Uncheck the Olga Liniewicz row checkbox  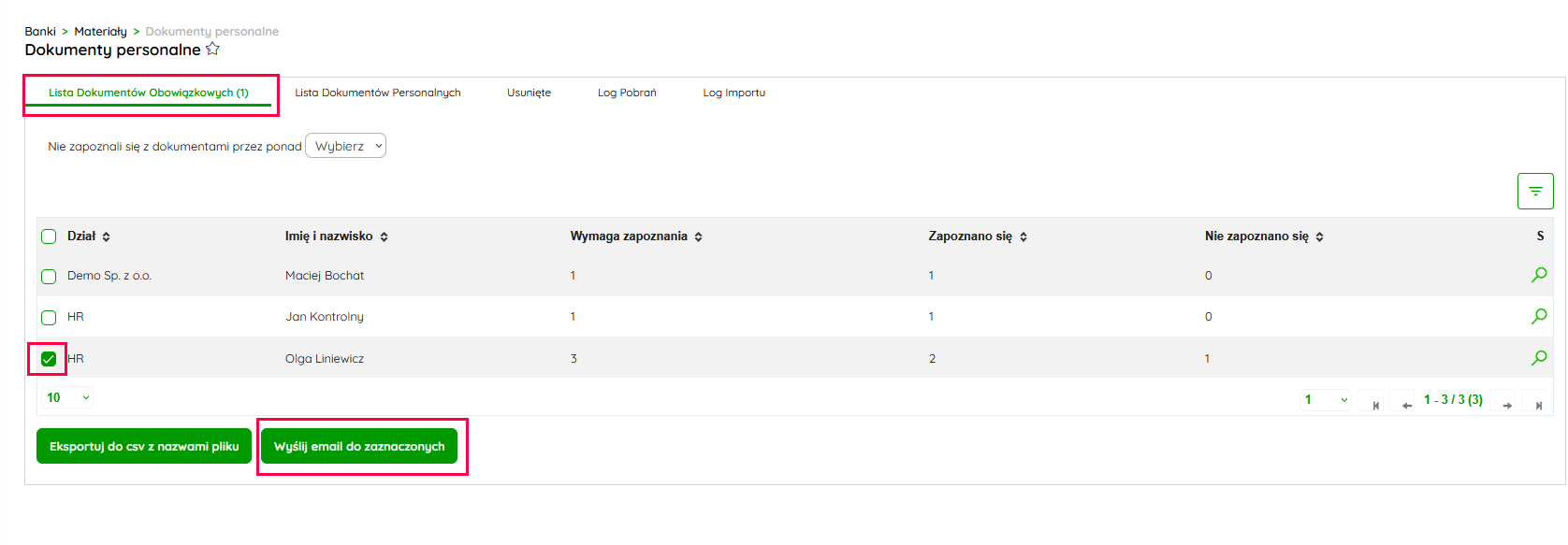coord(49,359)
